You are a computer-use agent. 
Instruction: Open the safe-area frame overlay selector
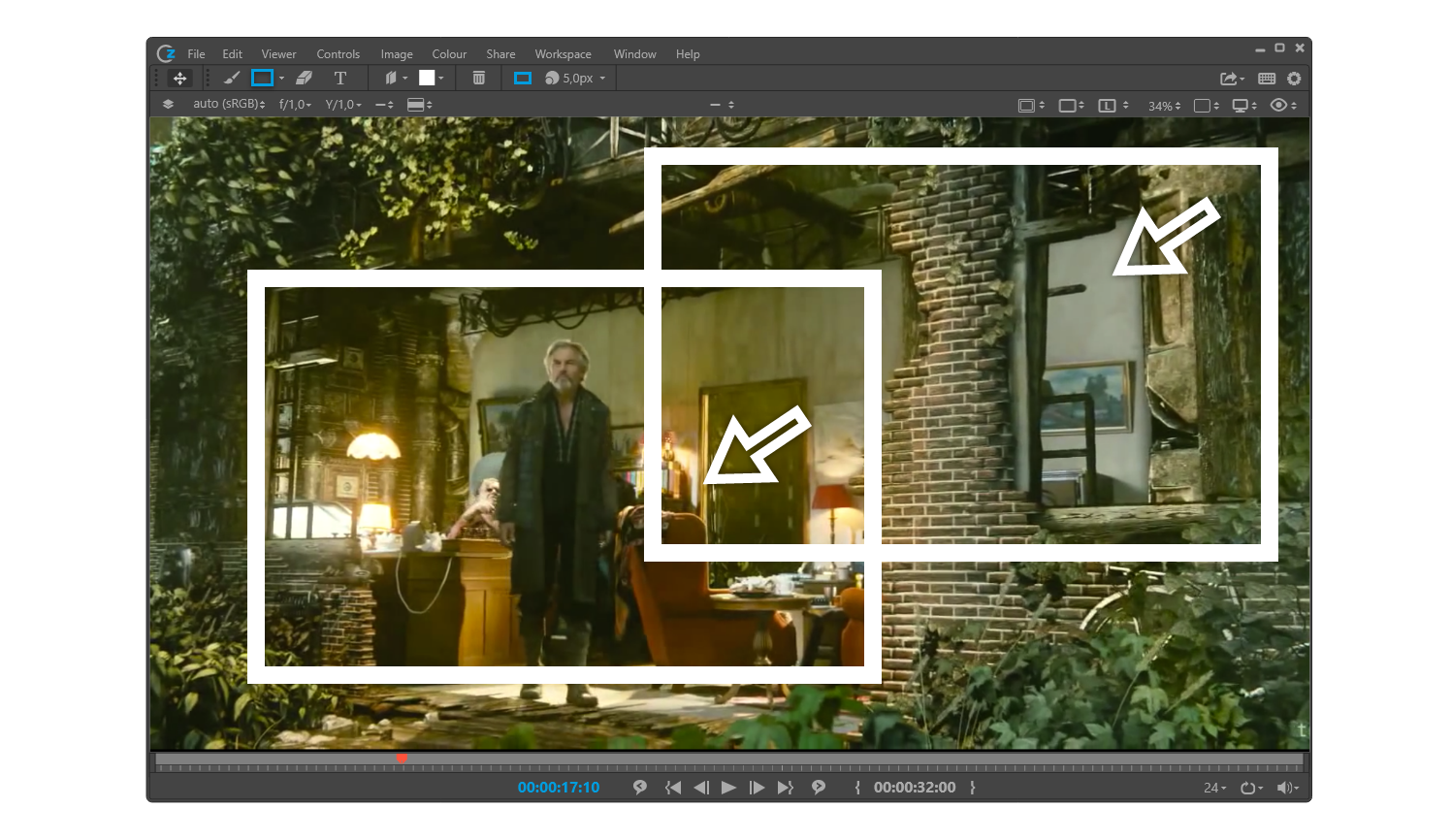tap(1031, 106)
